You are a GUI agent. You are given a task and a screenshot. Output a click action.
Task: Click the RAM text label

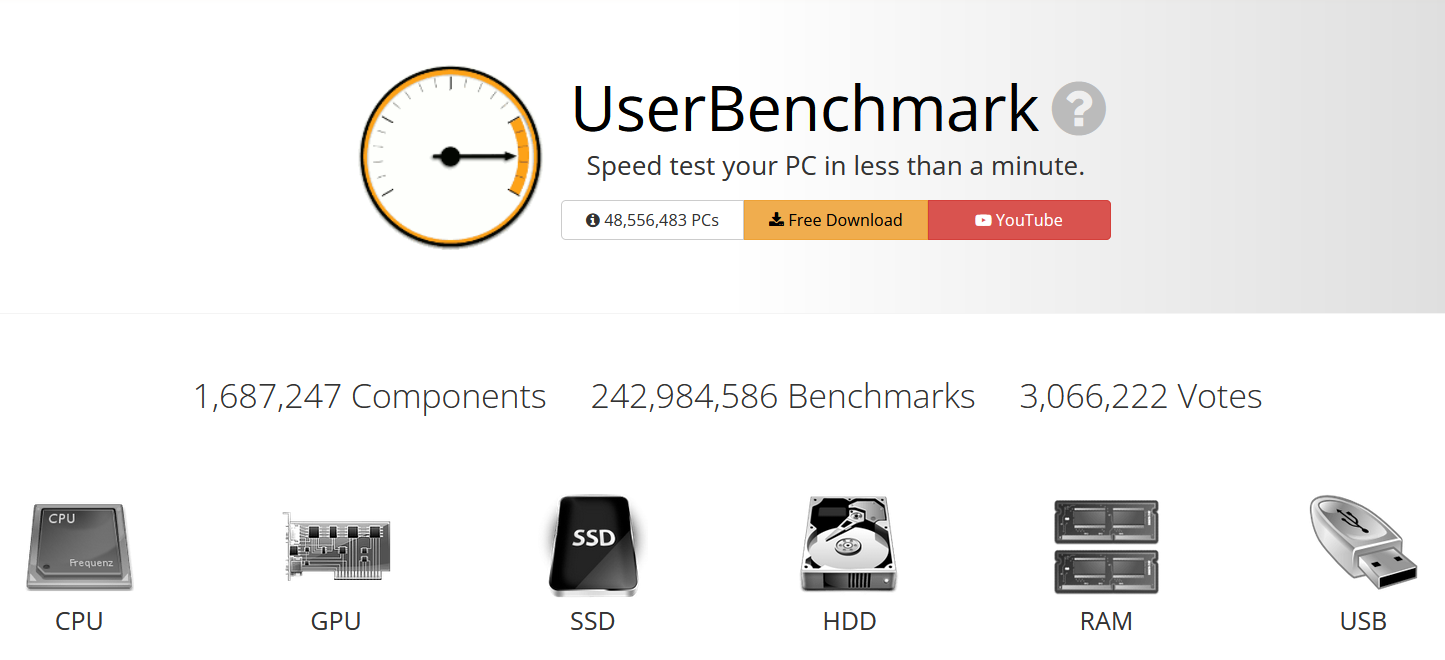[1106, 621]
